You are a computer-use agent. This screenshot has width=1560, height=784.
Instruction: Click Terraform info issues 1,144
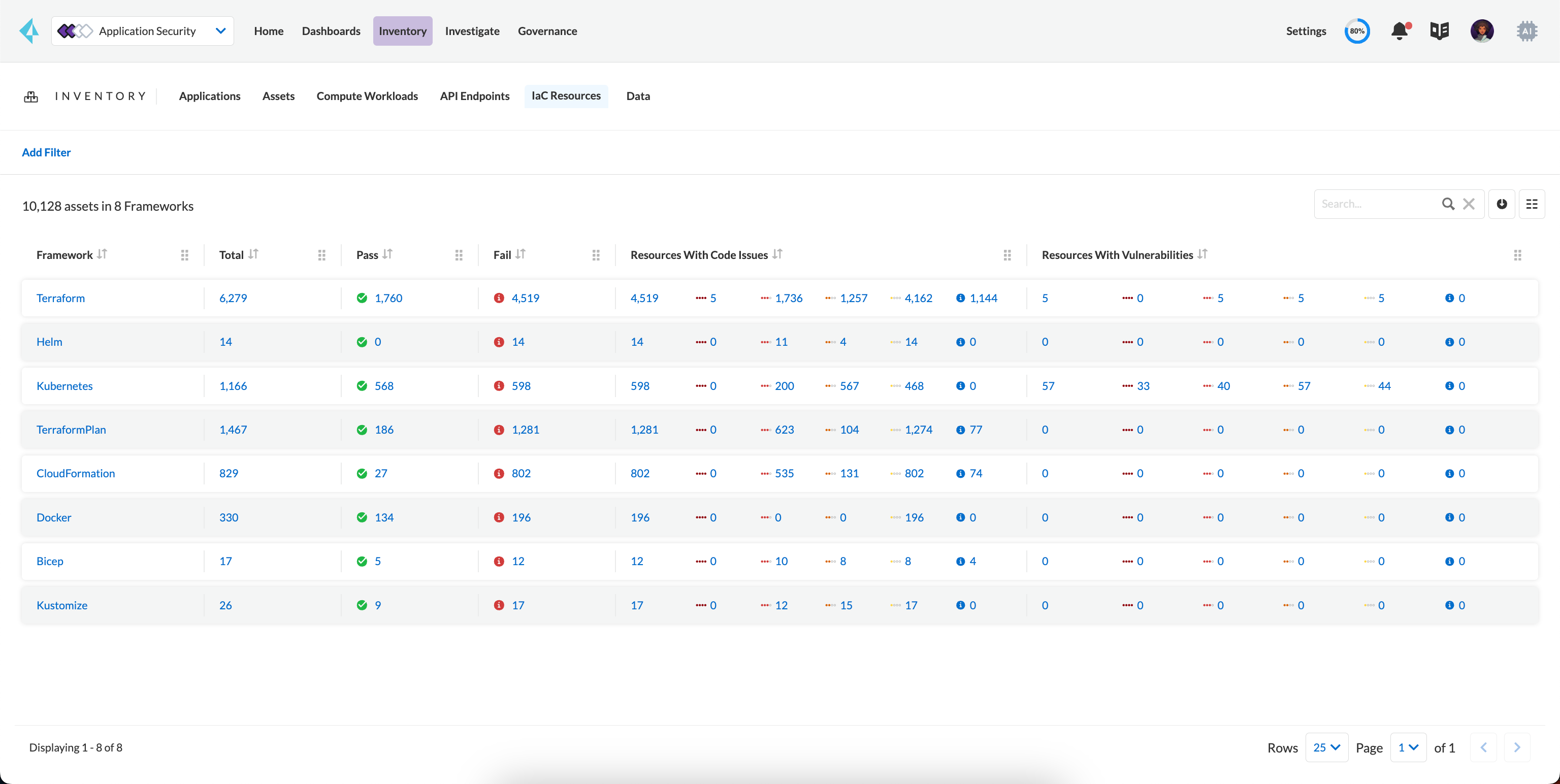tap(984, 298)
